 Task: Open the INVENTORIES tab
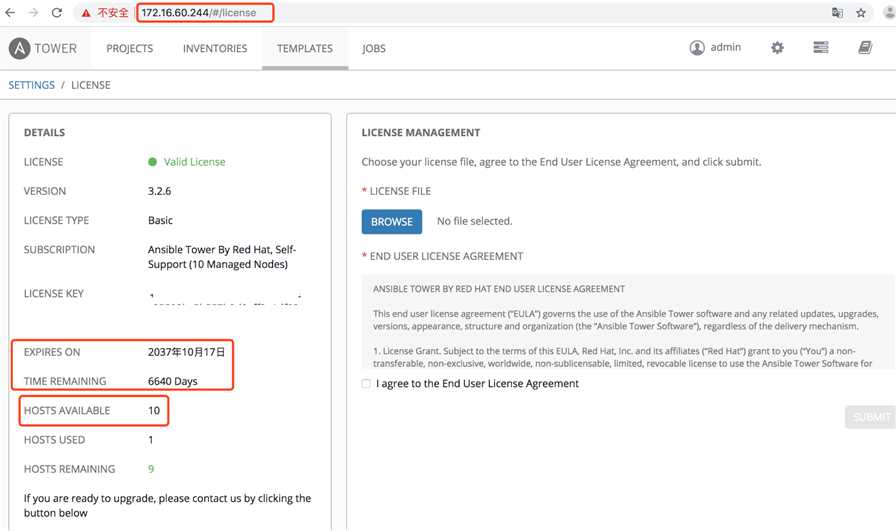[x=215, y=49]
